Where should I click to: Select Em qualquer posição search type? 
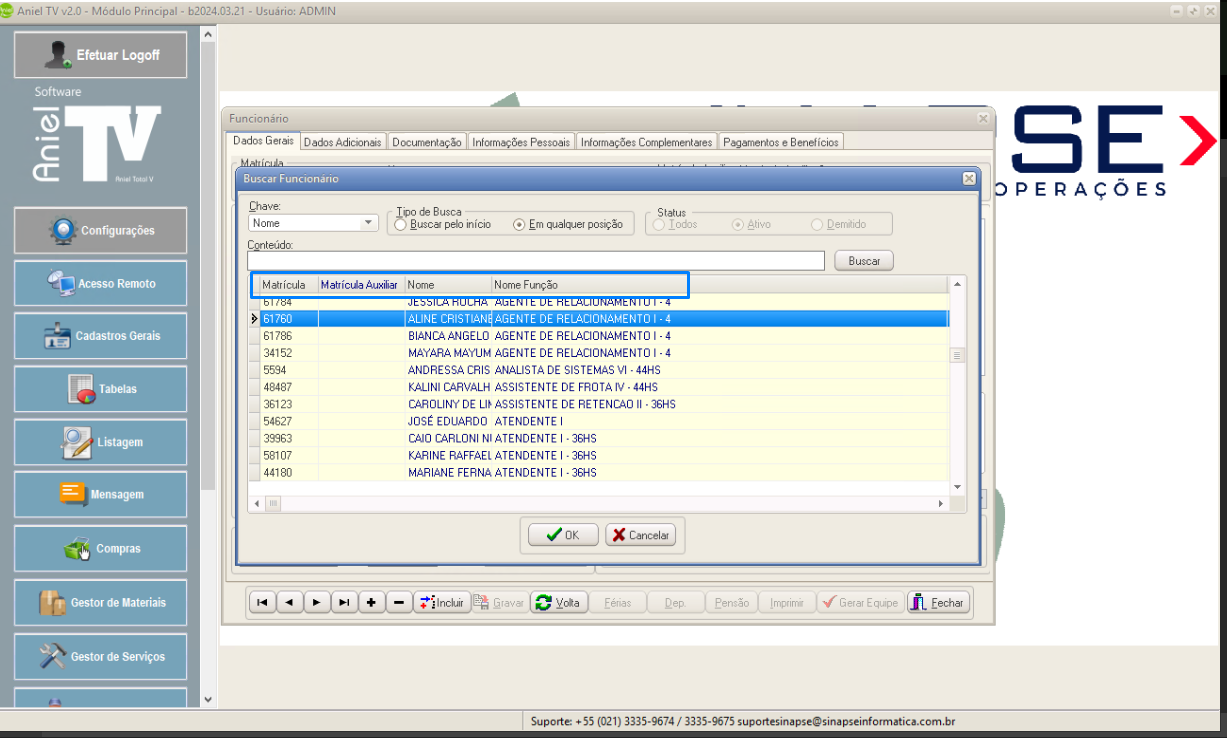pyautogui.click(x=519, y=225)
